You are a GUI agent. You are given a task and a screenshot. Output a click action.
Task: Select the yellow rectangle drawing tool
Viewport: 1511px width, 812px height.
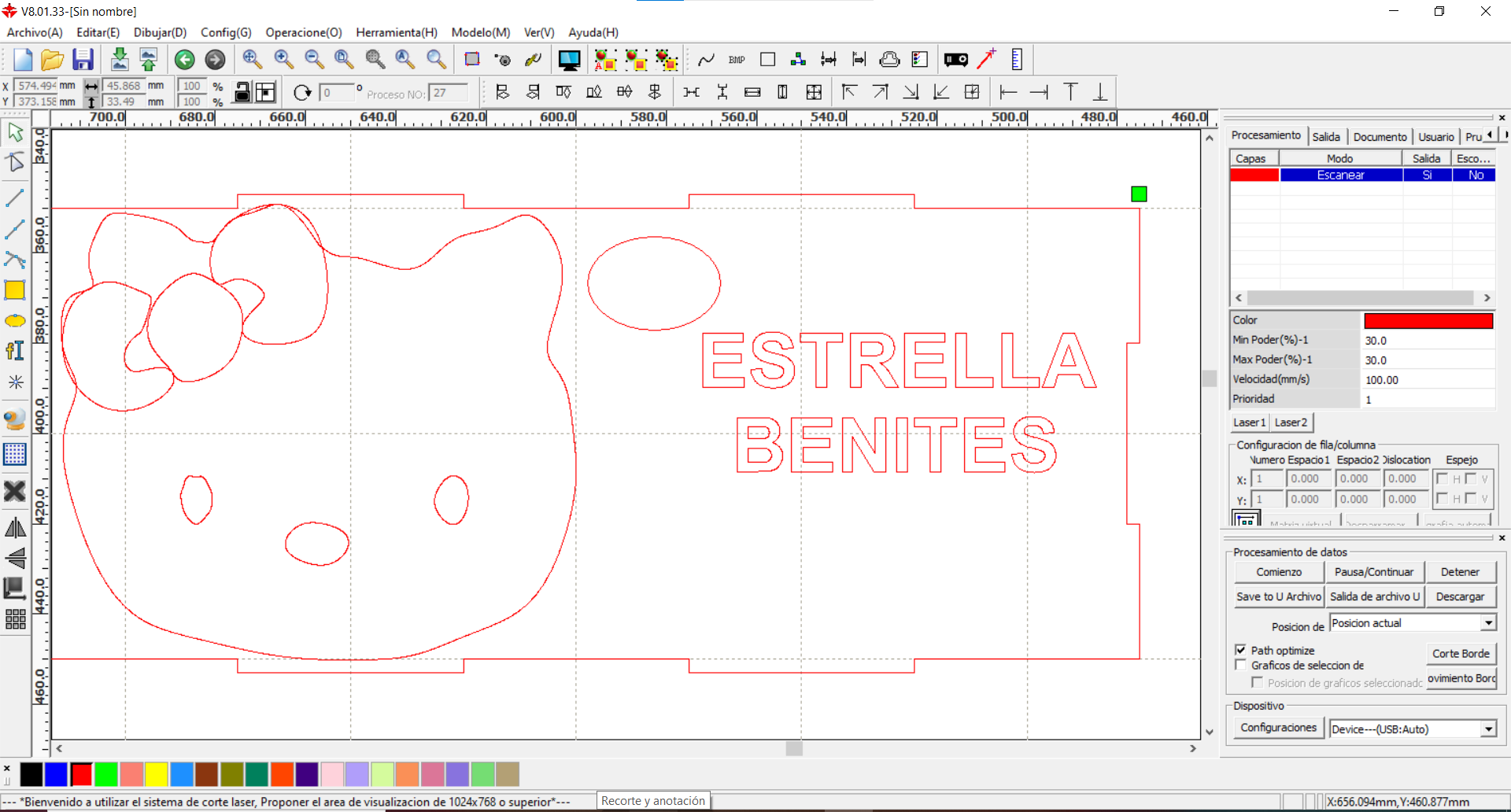tap(15, 290)
